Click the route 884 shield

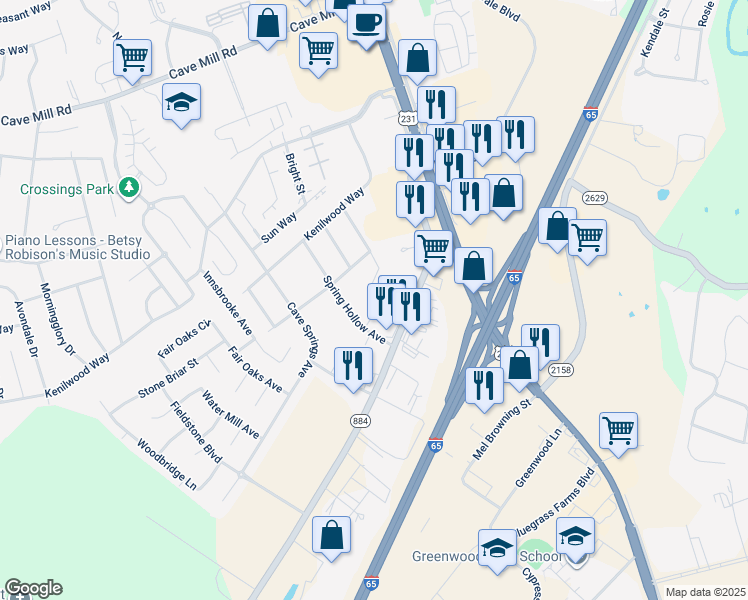[x=360, y=421]
